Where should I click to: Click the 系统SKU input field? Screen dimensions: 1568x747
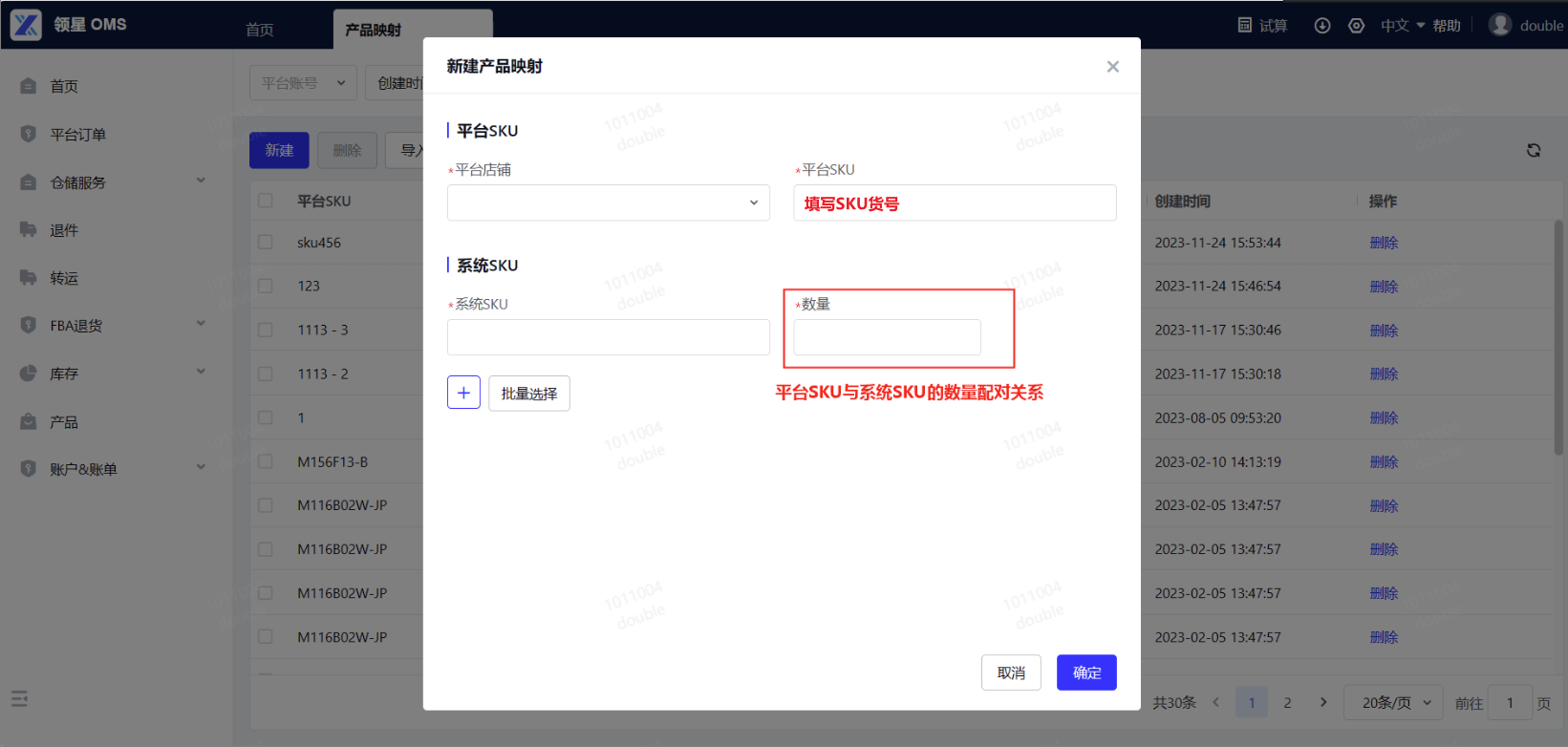point(609,337)
